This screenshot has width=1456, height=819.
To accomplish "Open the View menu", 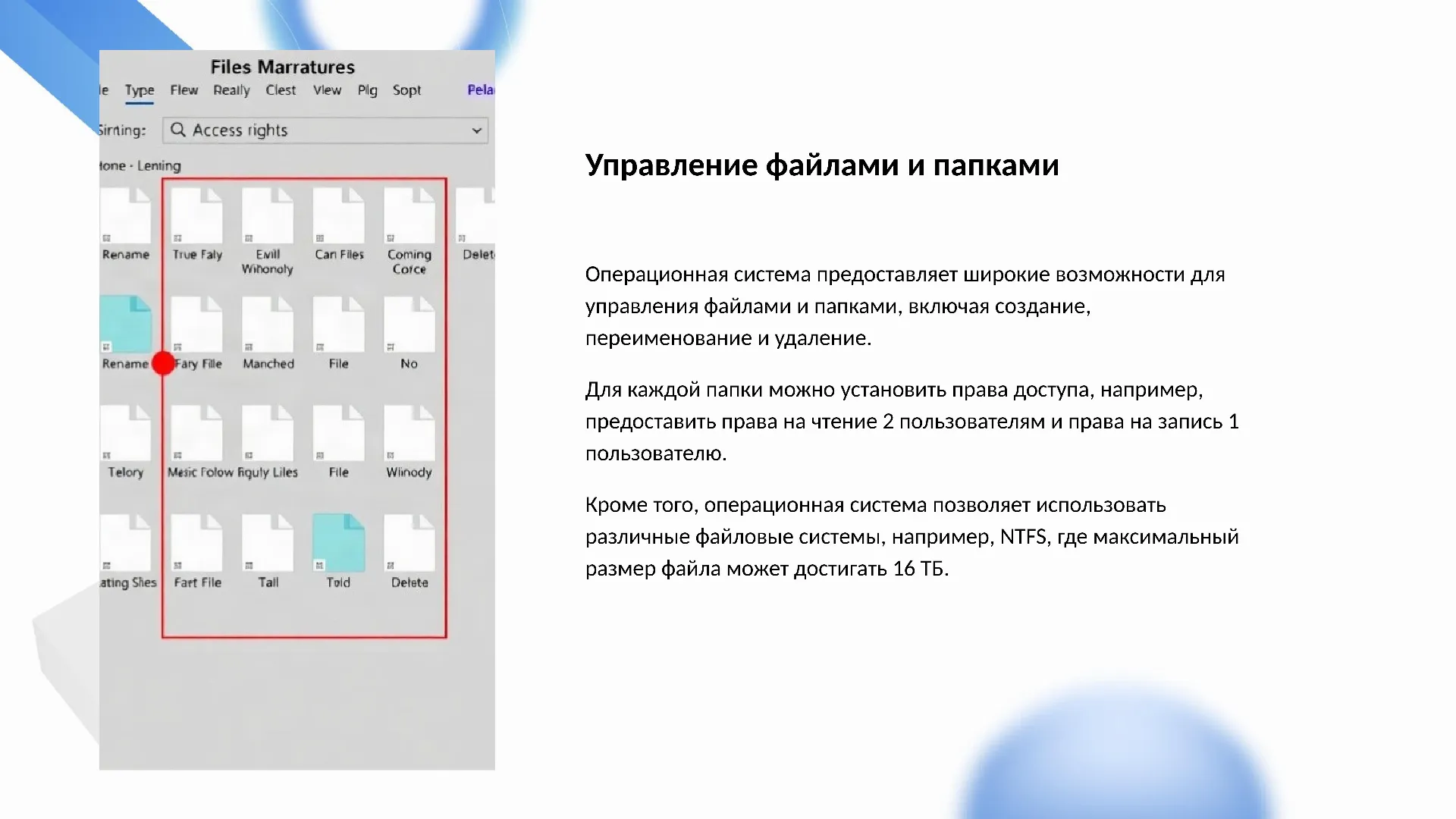I will pyautogui.click(x=328, y=90).
